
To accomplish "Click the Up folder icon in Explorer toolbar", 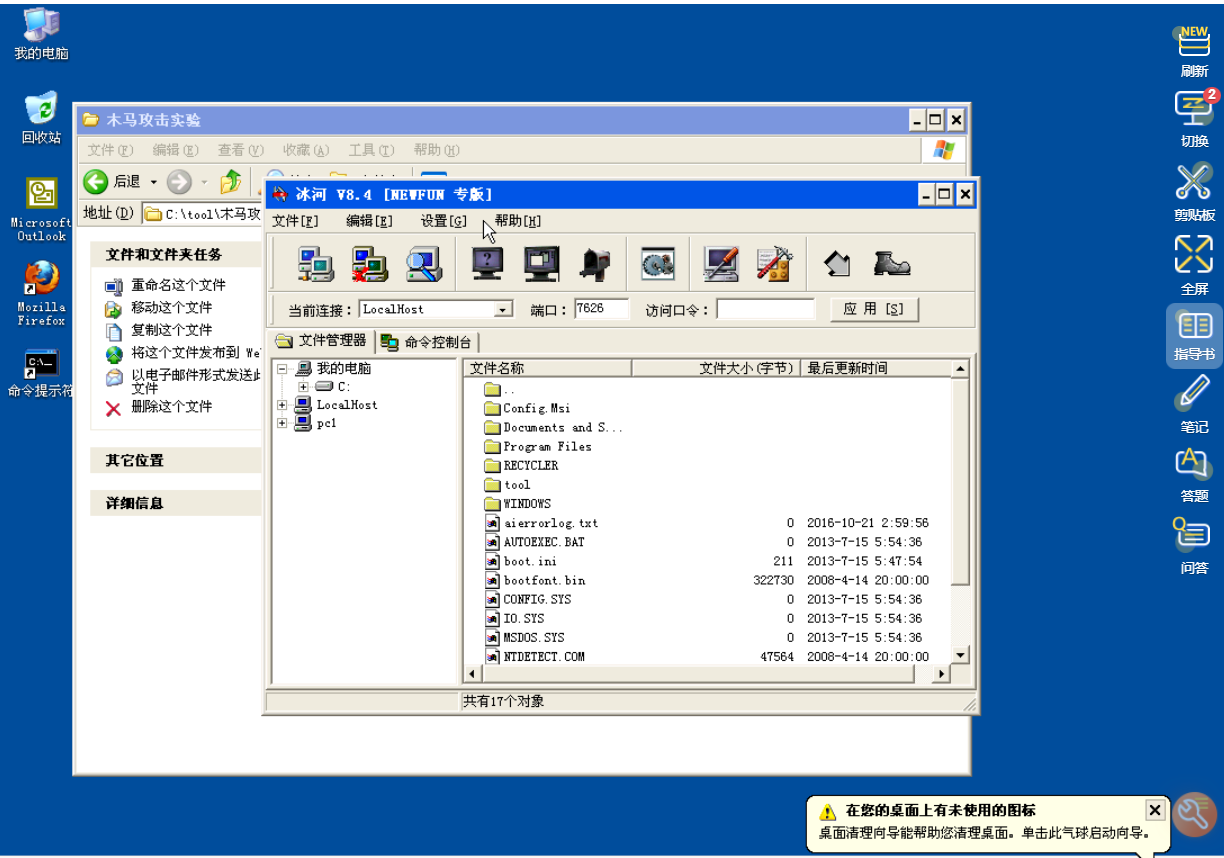I will click(x=231, y=181).
